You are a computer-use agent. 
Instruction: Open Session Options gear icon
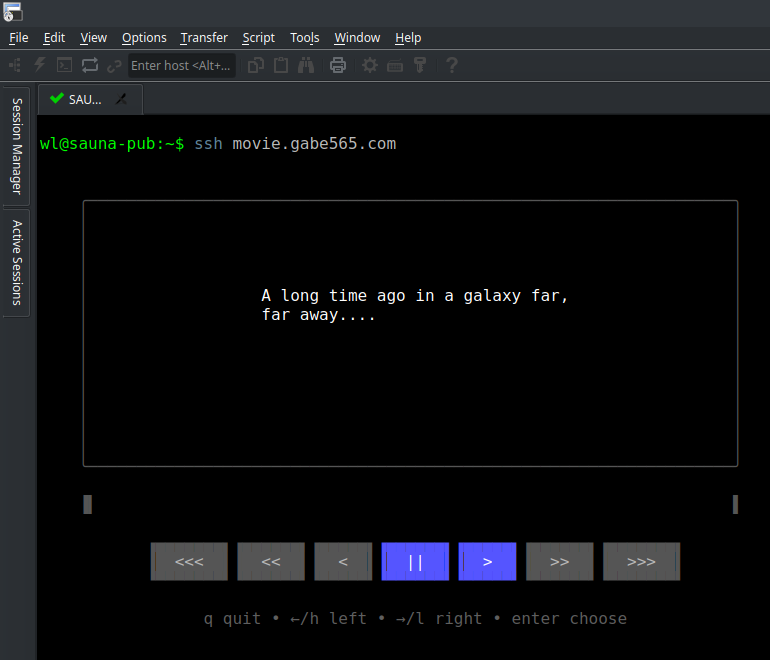tap(370, 65)
